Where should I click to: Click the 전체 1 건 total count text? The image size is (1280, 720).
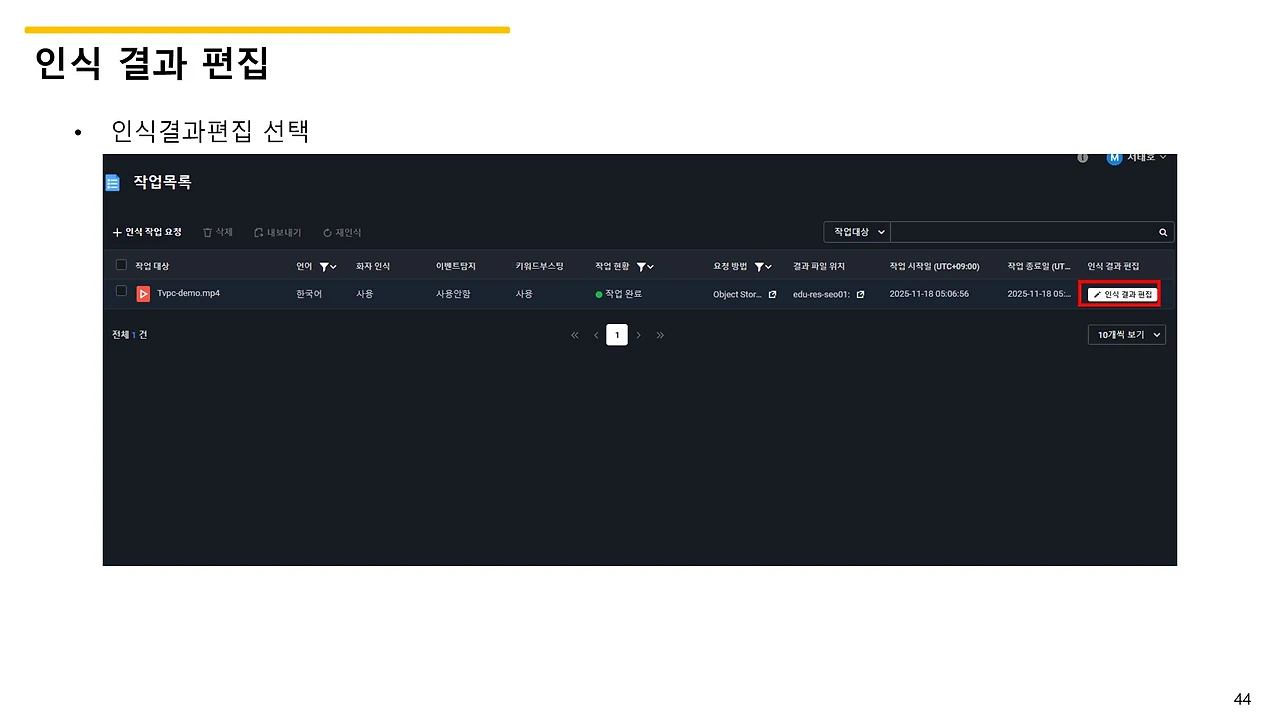[129, 335]
